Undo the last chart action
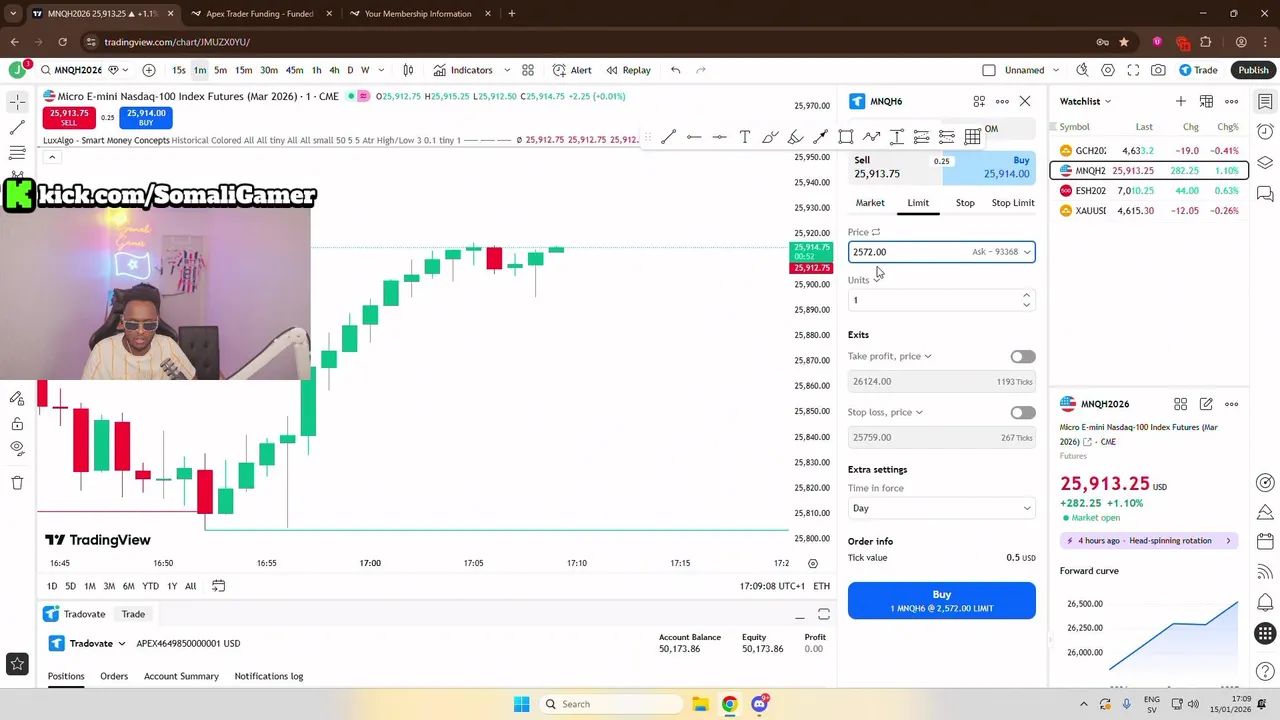 tap(676, 70)
